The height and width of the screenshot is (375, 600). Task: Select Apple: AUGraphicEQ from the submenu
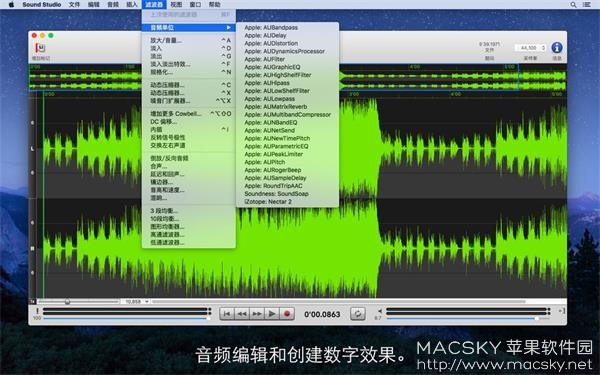[x=272, y=67]
